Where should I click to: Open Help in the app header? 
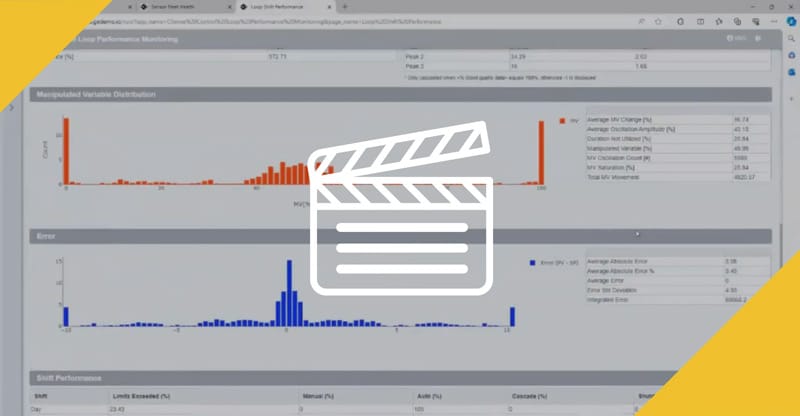click(x=736, y=38)
